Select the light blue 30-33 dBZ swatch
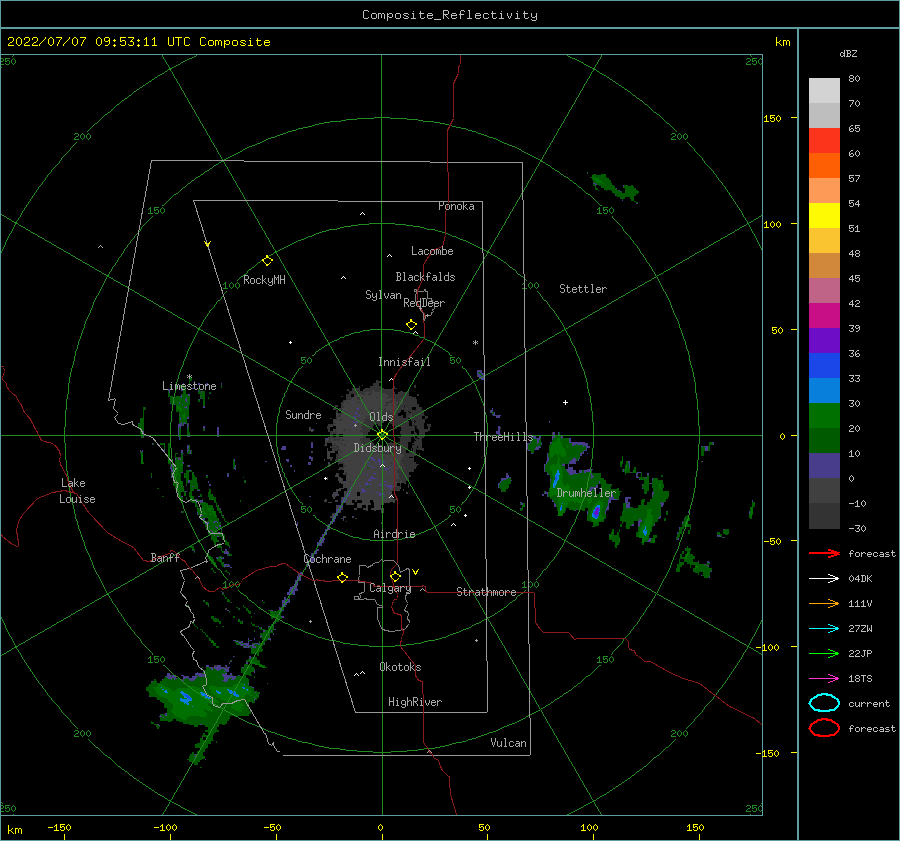The image size is (900, 841). click(824, 391)
